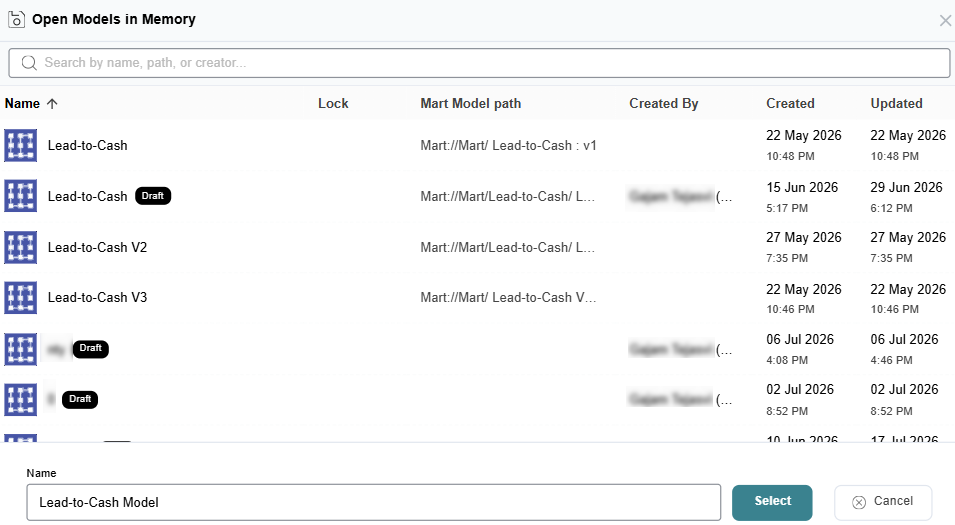Image resolution: width=955 pixels, height=525 pixels.
Task: Click the circled X icon in the Cancel button
Action: click(859, 502)
